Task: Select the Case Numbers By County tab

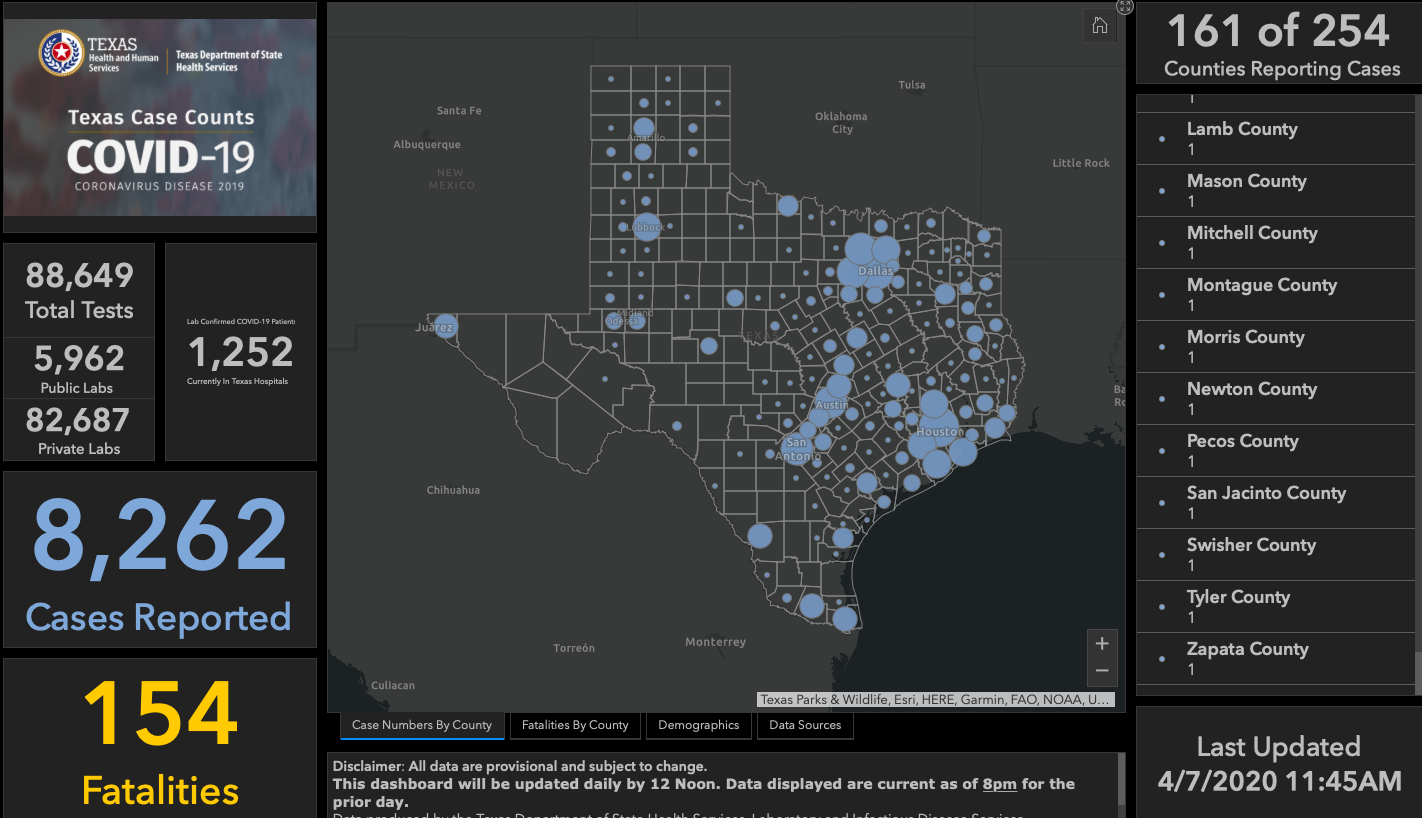Action: coord(422,725)
